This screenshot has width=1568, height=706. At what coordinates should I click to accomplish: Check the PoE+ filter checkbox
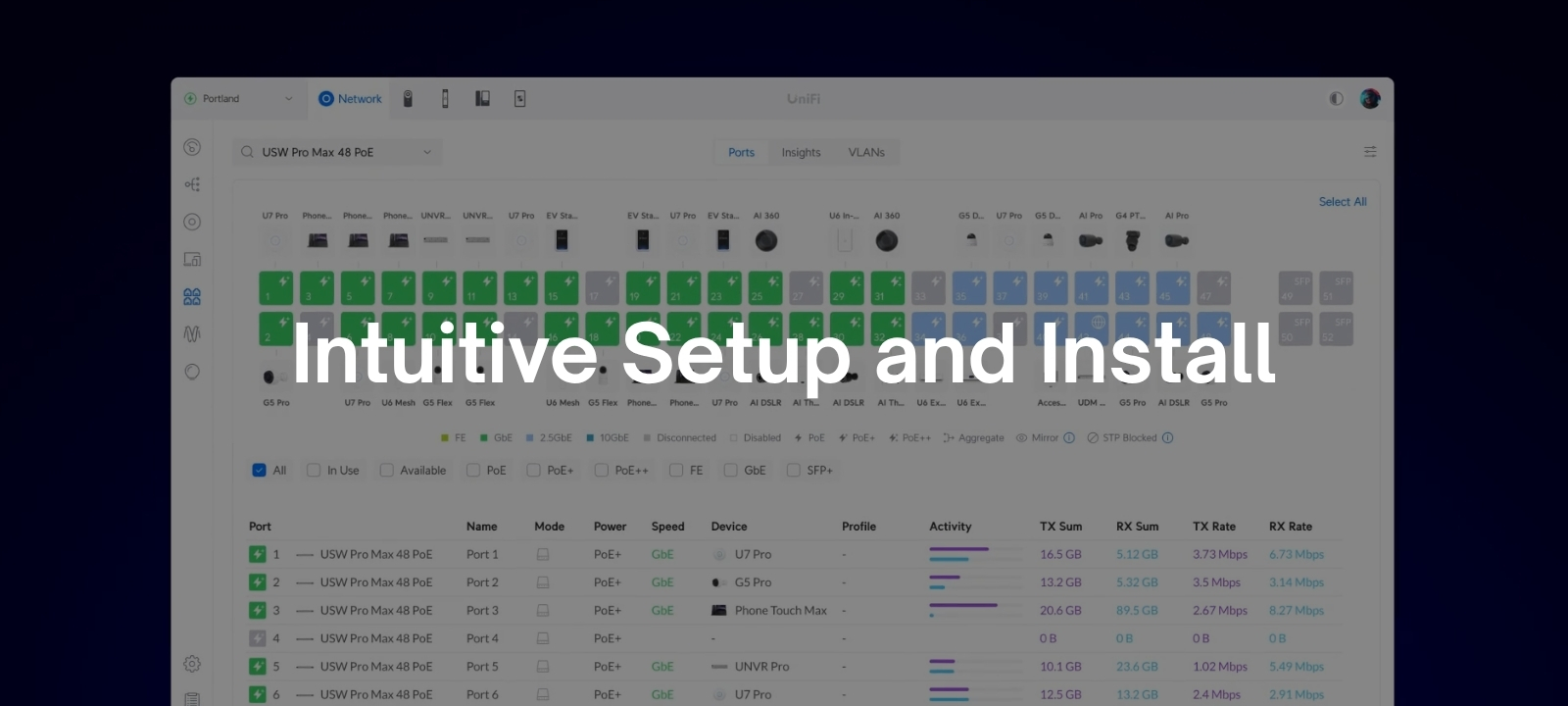point(533,471)
